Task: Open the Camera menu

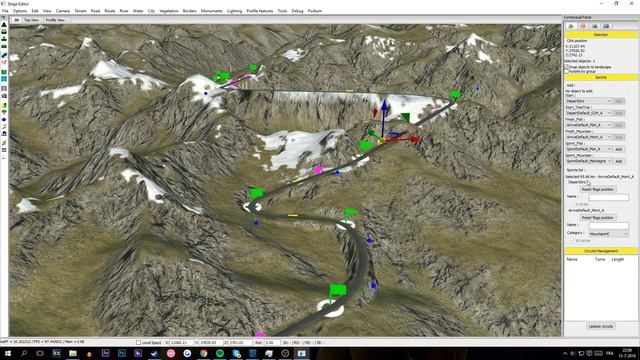Action: pos(63,11)
